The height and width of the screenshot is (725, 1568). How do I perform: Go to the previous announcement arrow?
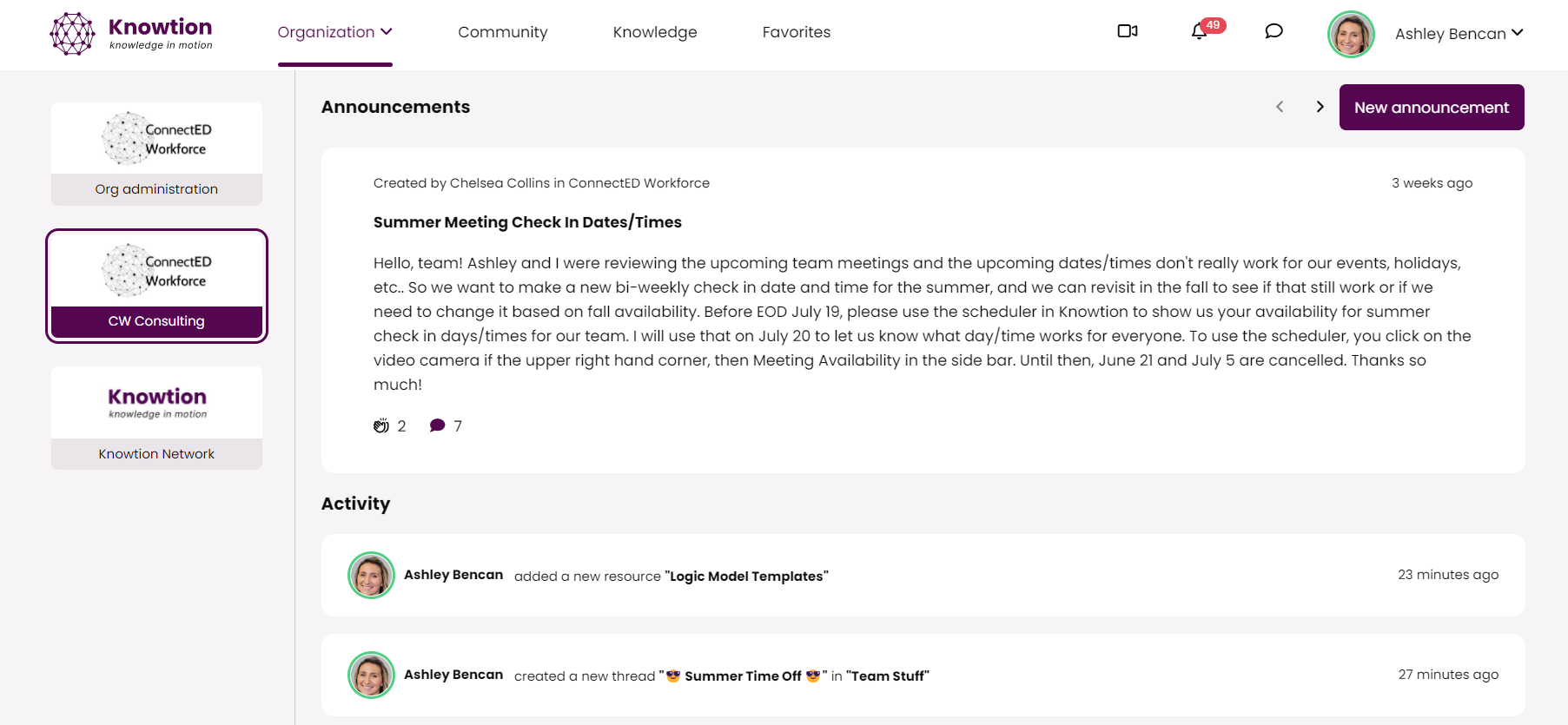click(x=1280, y=107)
